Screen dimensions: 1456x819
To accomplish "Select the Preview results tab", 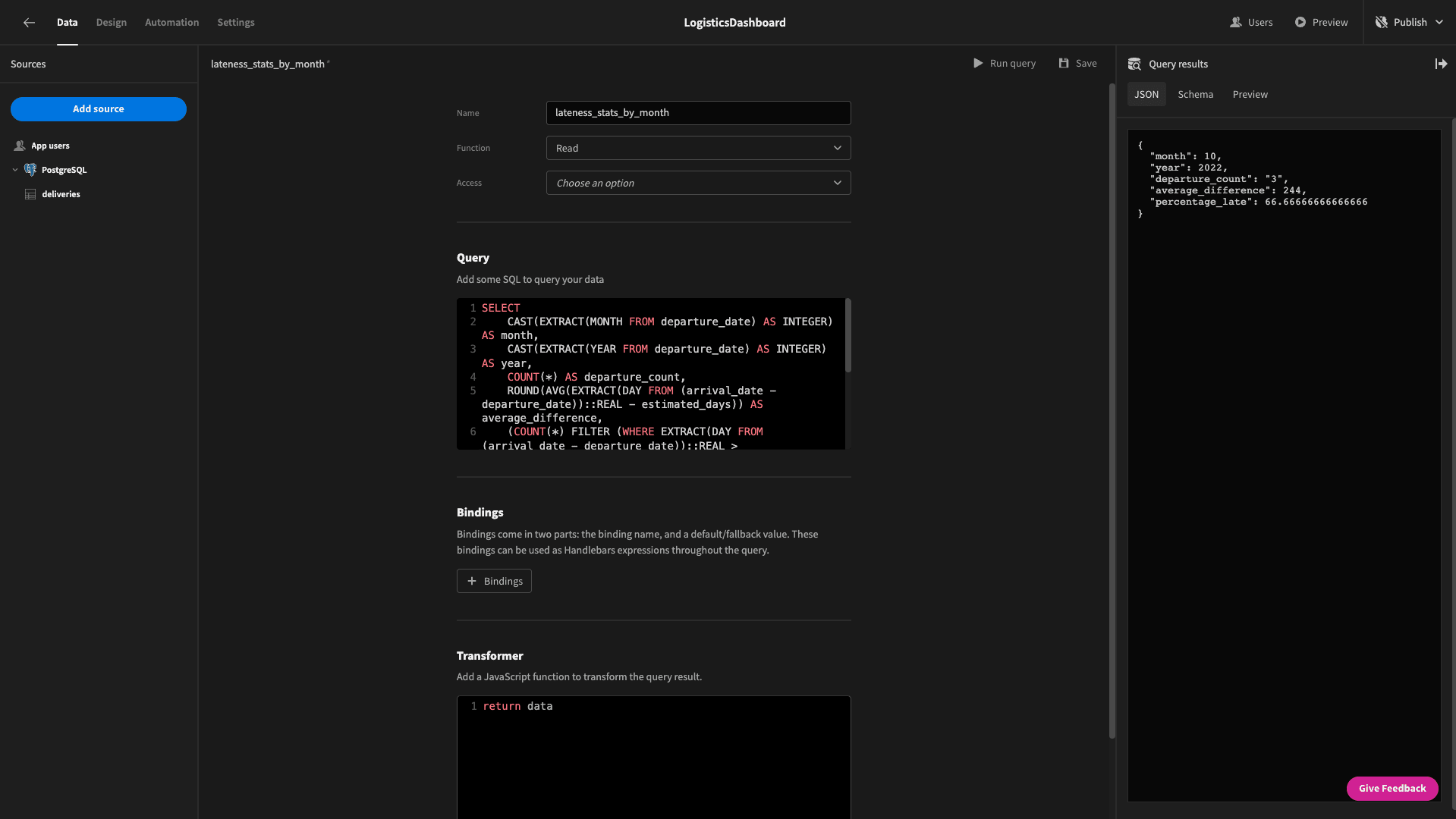I will click(x=1250, y=95).
